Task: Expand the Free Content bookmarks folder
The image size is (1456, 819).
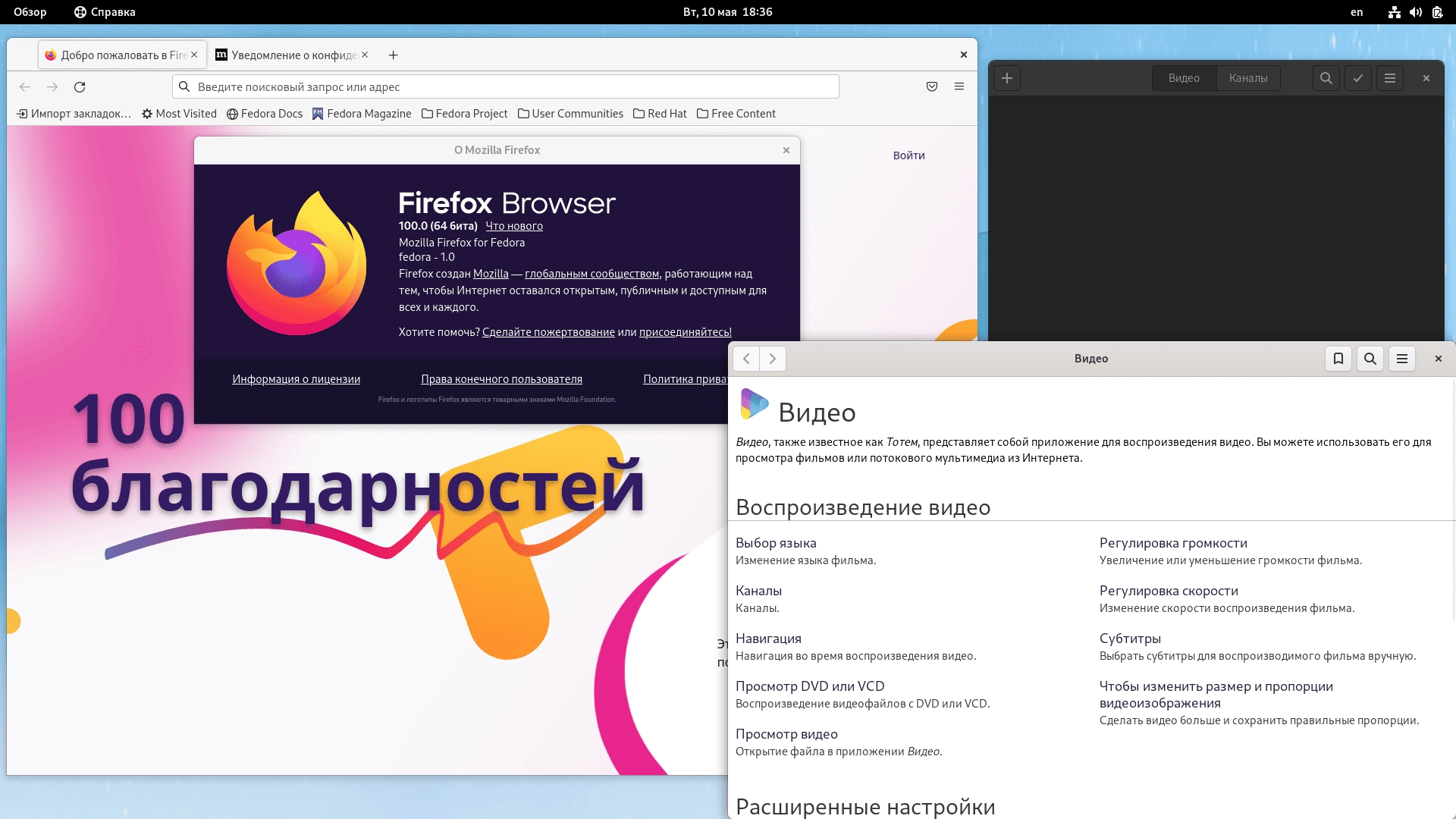Action: pyautogui.click(x=736, y=114)
